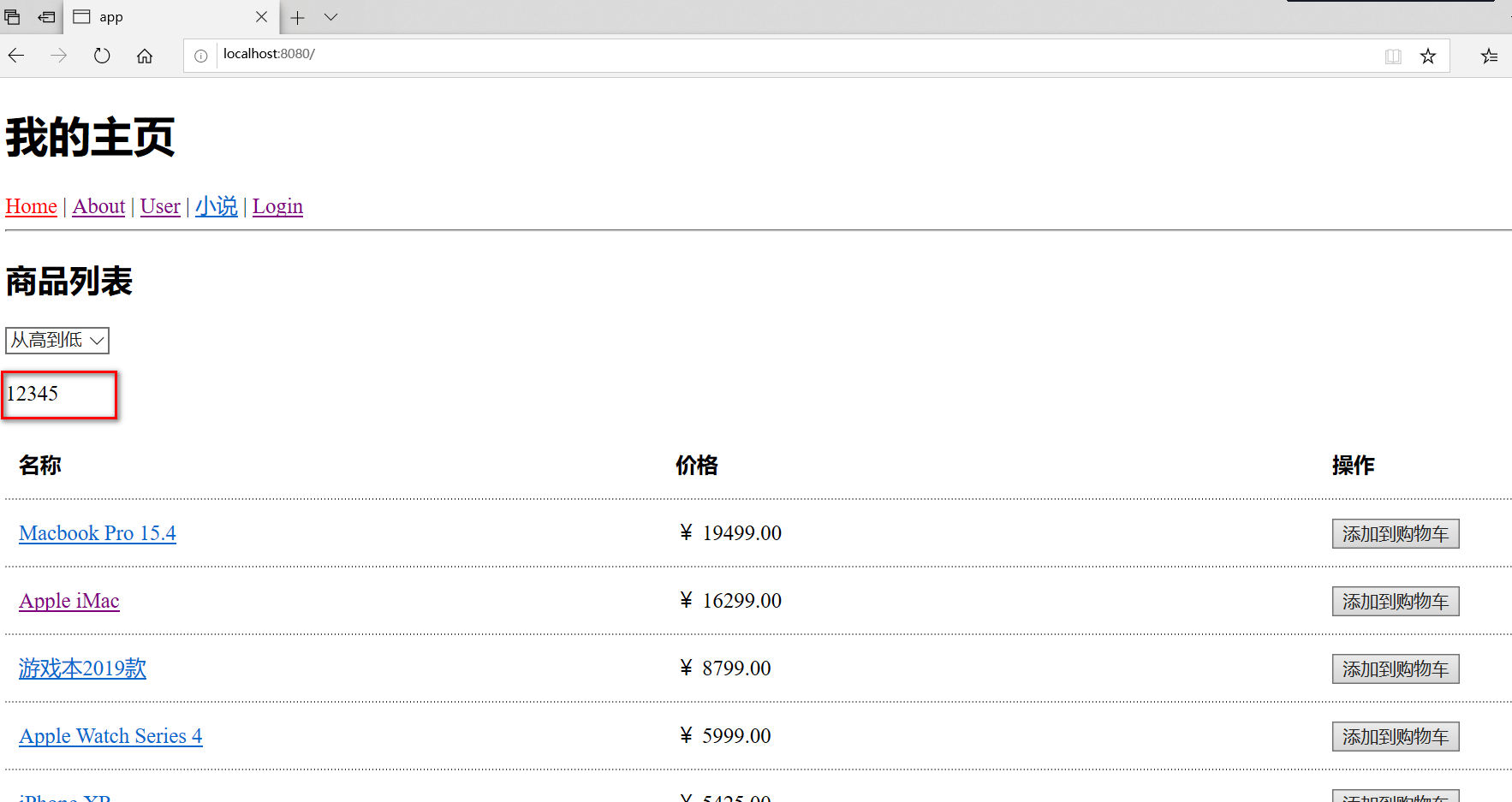The height and width of the screenshot is (802, 1512).
Task: Open reading view book icon
Action: pyautogui.click(x=1393, y=56)
